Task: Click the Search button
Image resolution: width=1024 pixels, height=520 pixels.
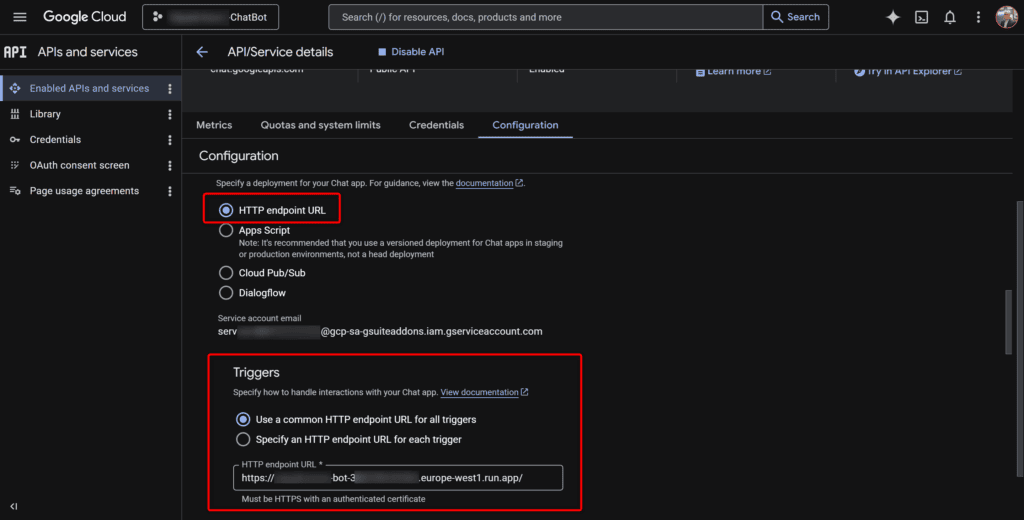Action: 795,17
